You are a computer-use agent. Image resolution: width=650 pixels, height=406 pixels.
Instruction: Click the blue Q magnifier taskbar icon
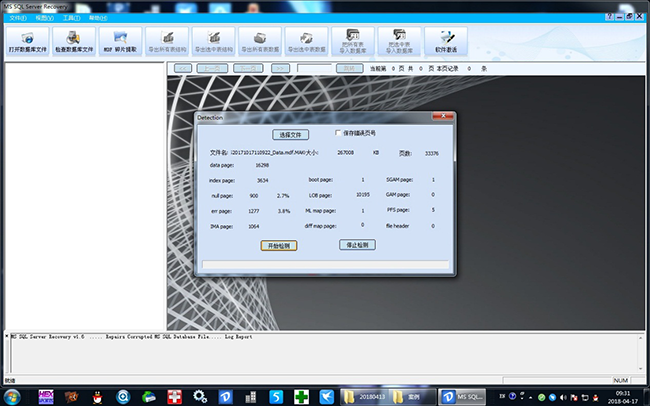(123, 397)
